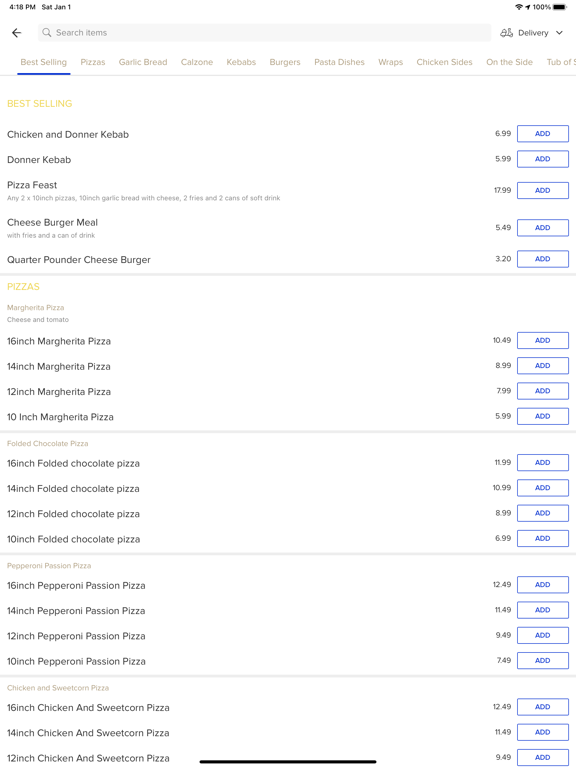Tap the Folded Chocolate Pizza subheading

pos(48,444)
